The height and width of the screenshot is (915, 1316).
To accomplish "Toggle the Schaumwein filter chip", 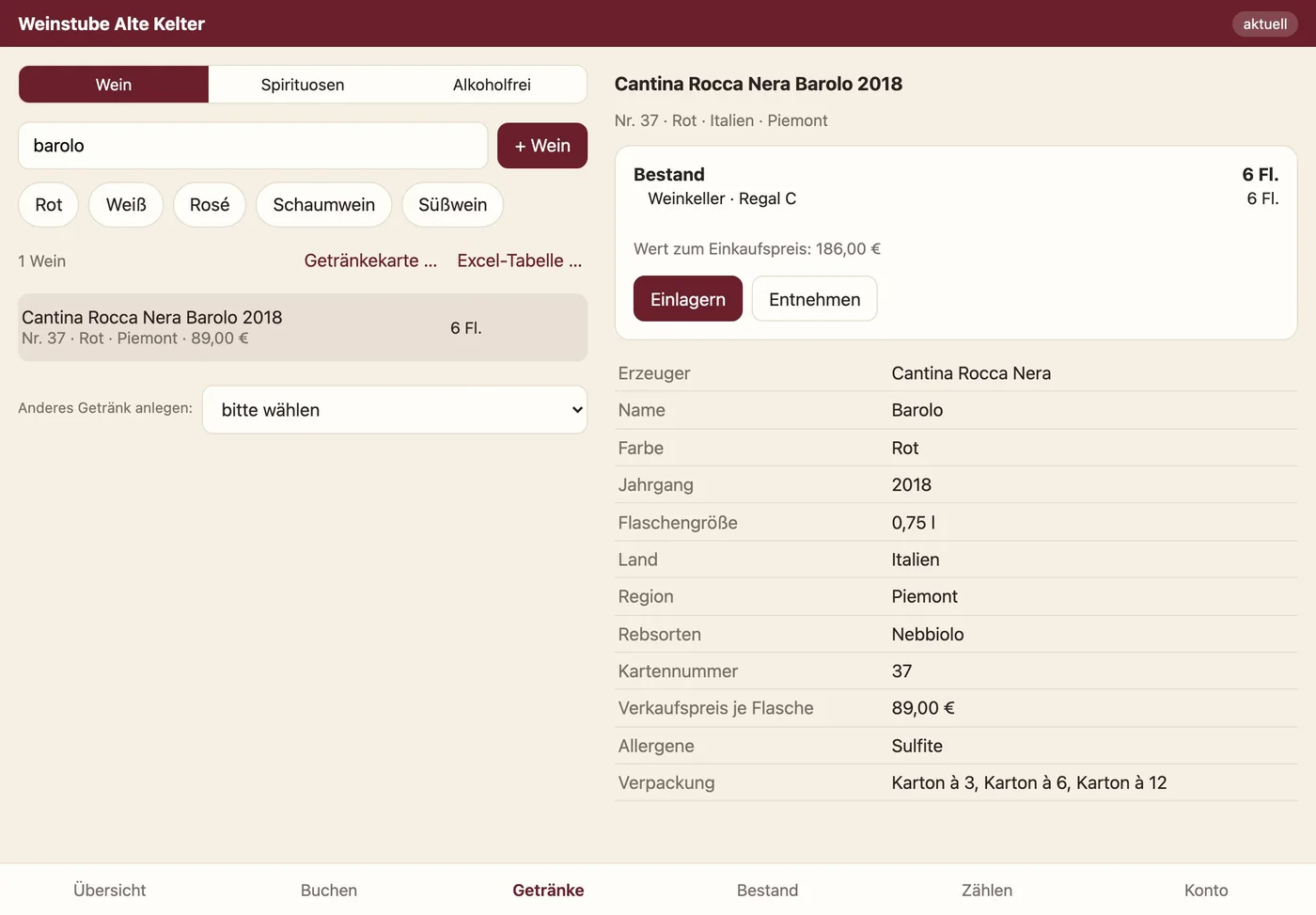I will pyautogui.click(x=324, y=205).
